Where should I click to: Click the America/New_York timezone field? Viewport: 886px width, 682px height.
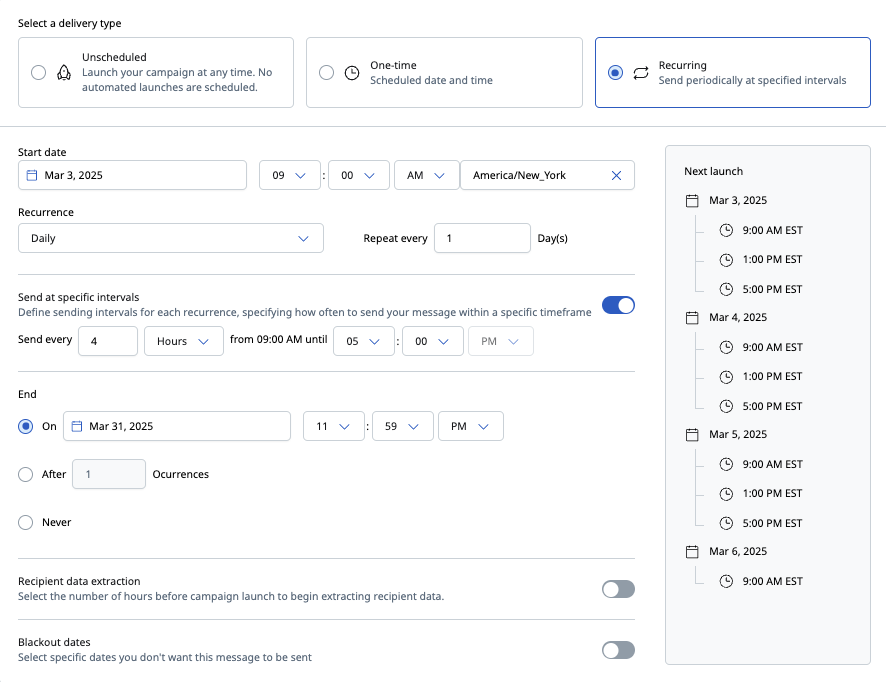548,175
